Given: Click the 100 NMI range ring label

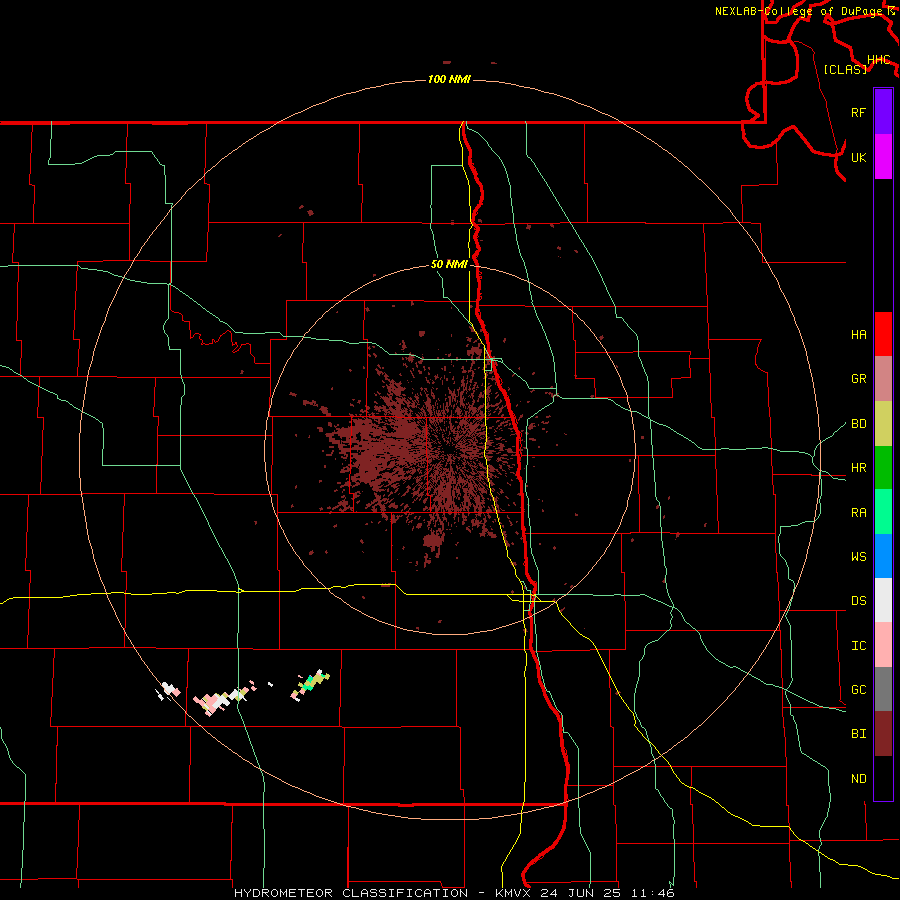Looking at the screenshot, I should (449, 79).
